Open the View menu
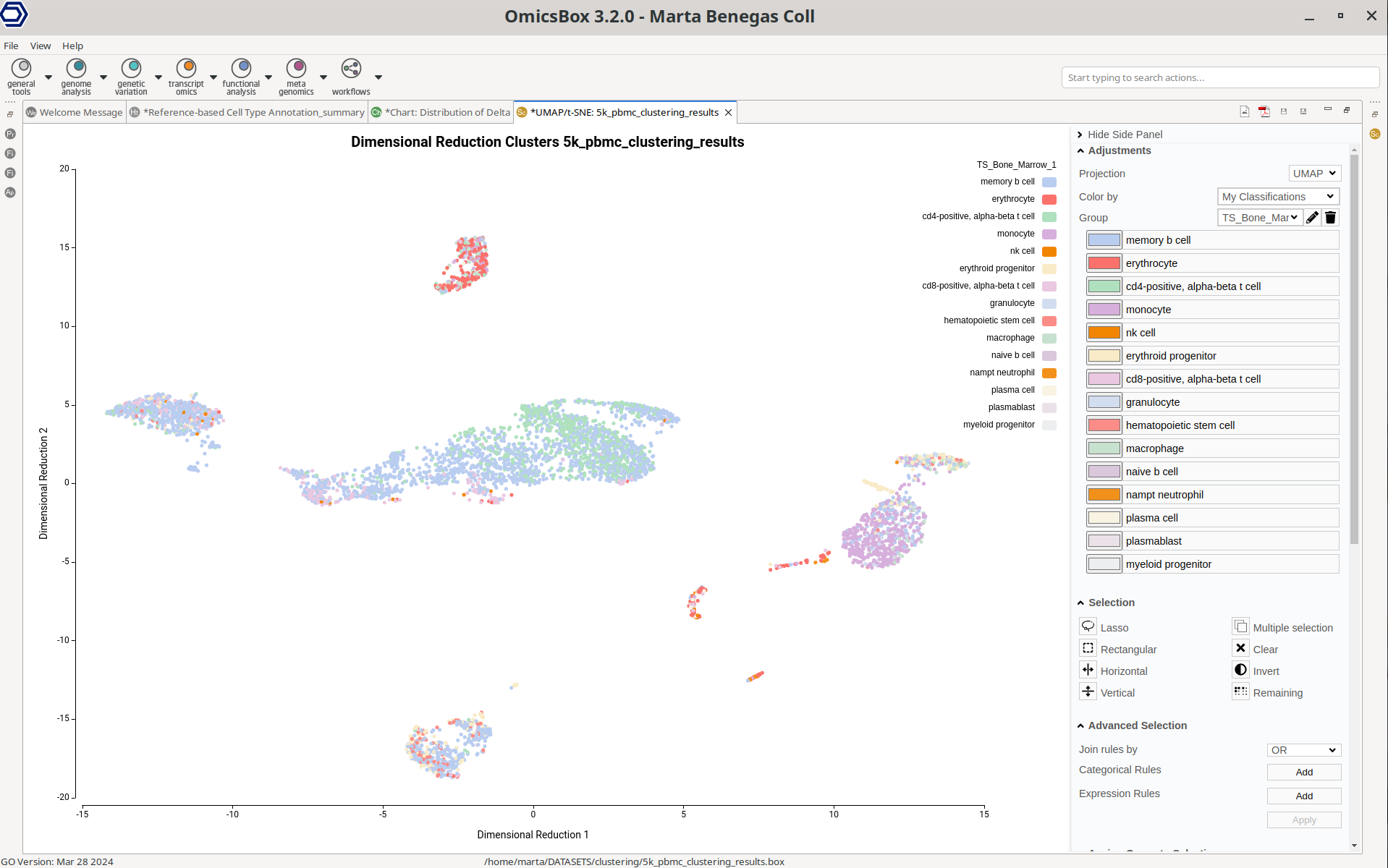Viewport: 1388px width, 868px height. [x=41, y=46]
